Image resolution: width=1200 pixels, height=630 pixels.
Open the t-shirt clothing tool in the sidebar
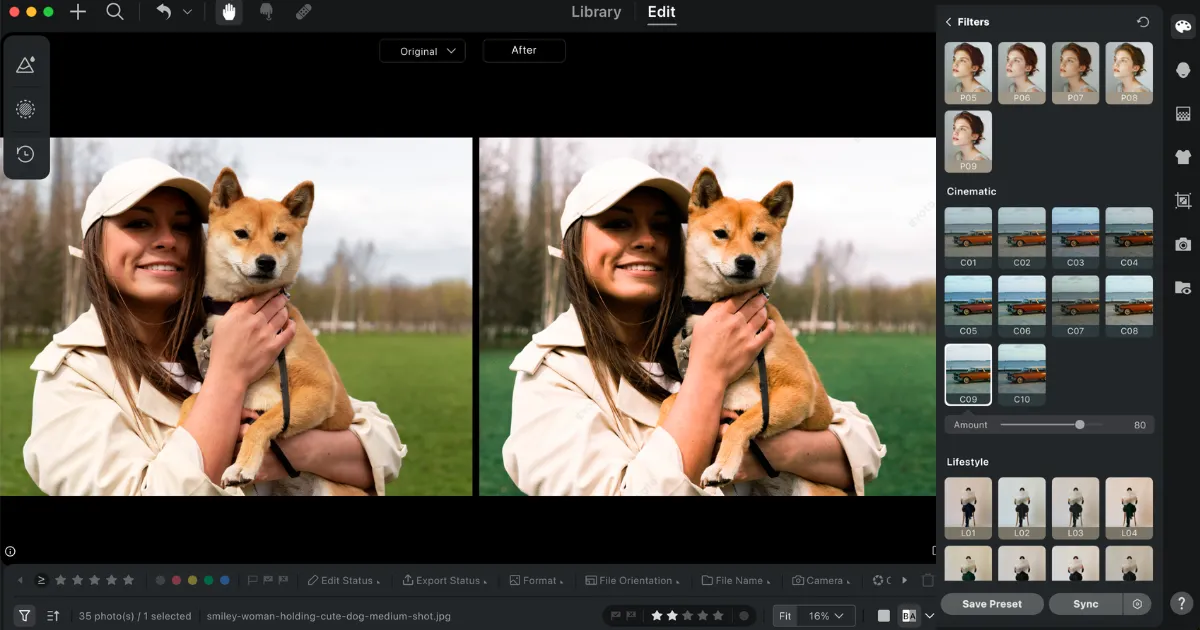click(1183, 157)
